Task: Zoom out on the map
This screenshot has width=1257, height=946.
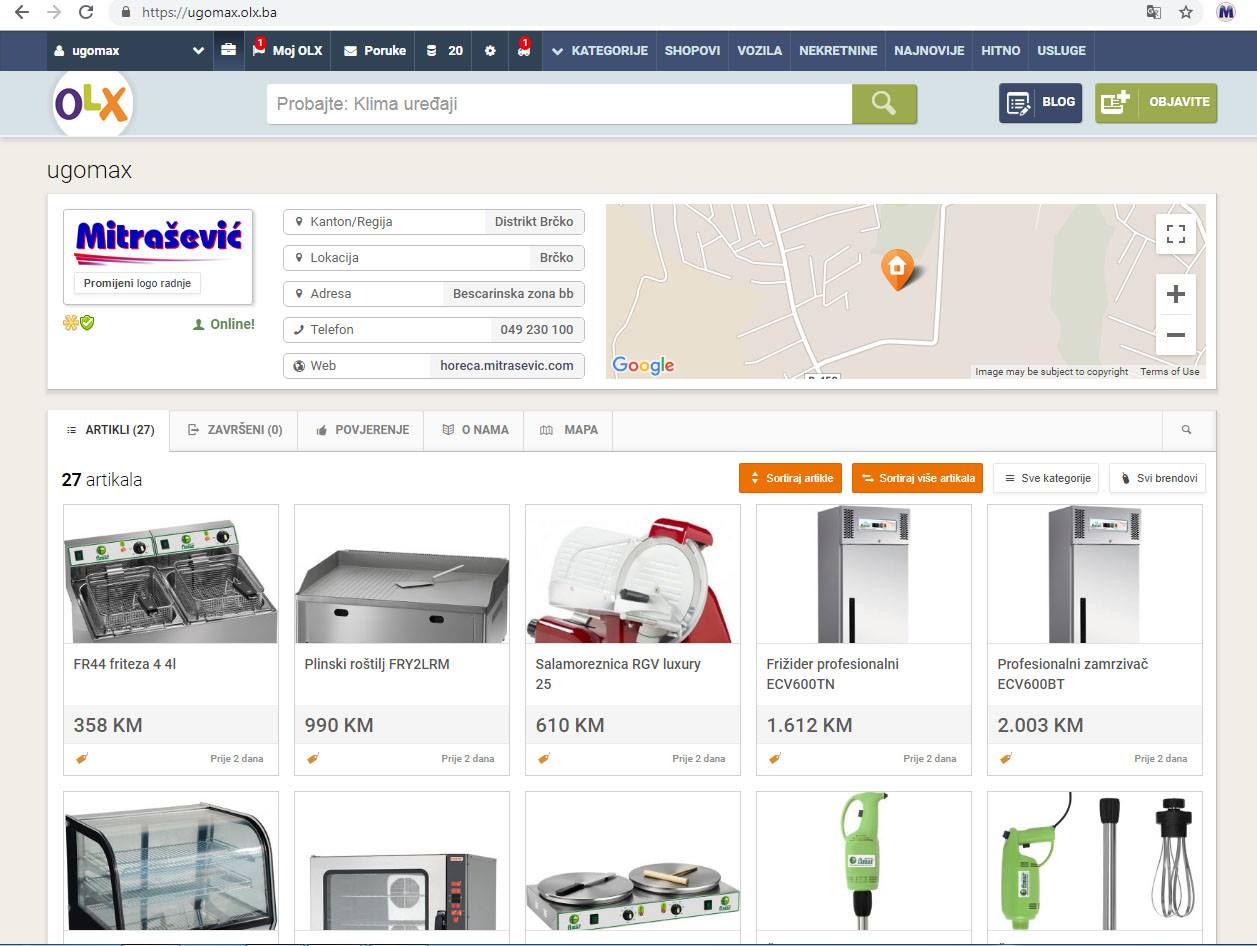Action: [1176, 335]
